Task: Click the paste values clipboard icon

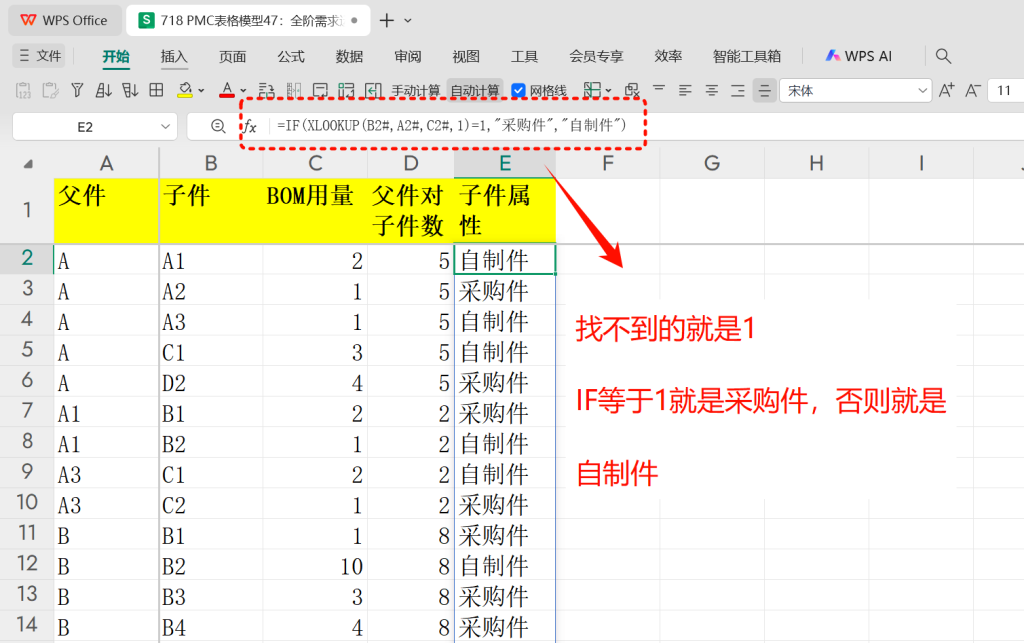Action: pyautogui.click(x=23, y=90)
